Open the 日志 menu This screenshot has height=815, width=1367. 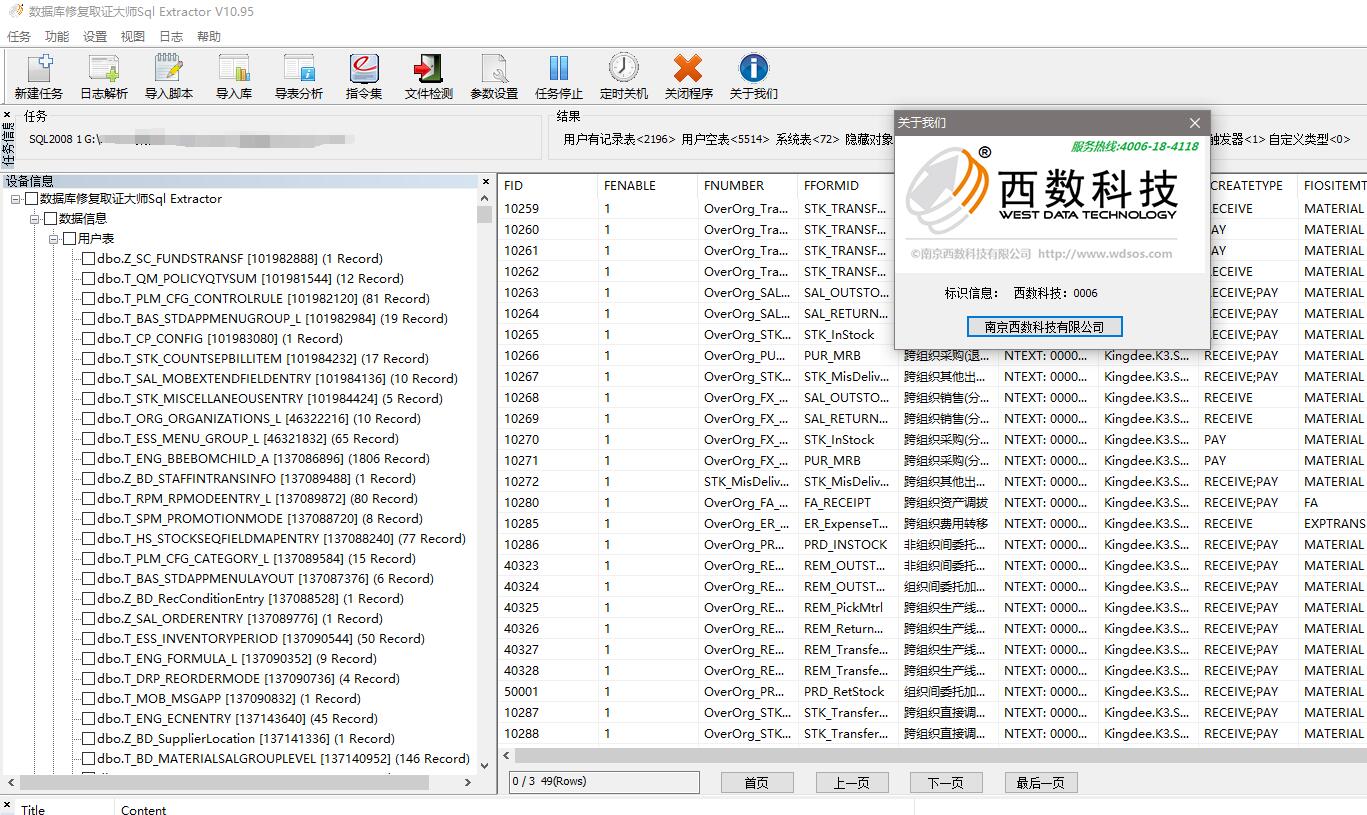[x=171, y=37]
